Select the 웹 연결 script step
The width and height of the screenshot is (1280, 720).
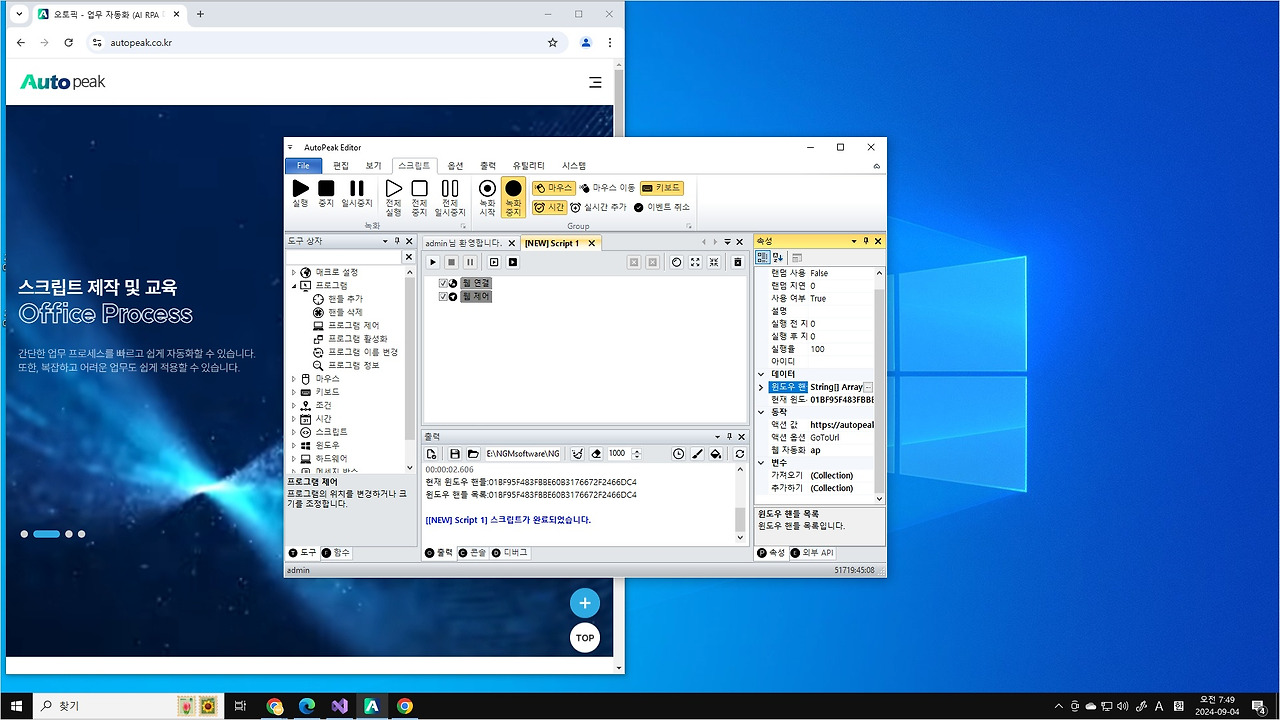[476, 283]
